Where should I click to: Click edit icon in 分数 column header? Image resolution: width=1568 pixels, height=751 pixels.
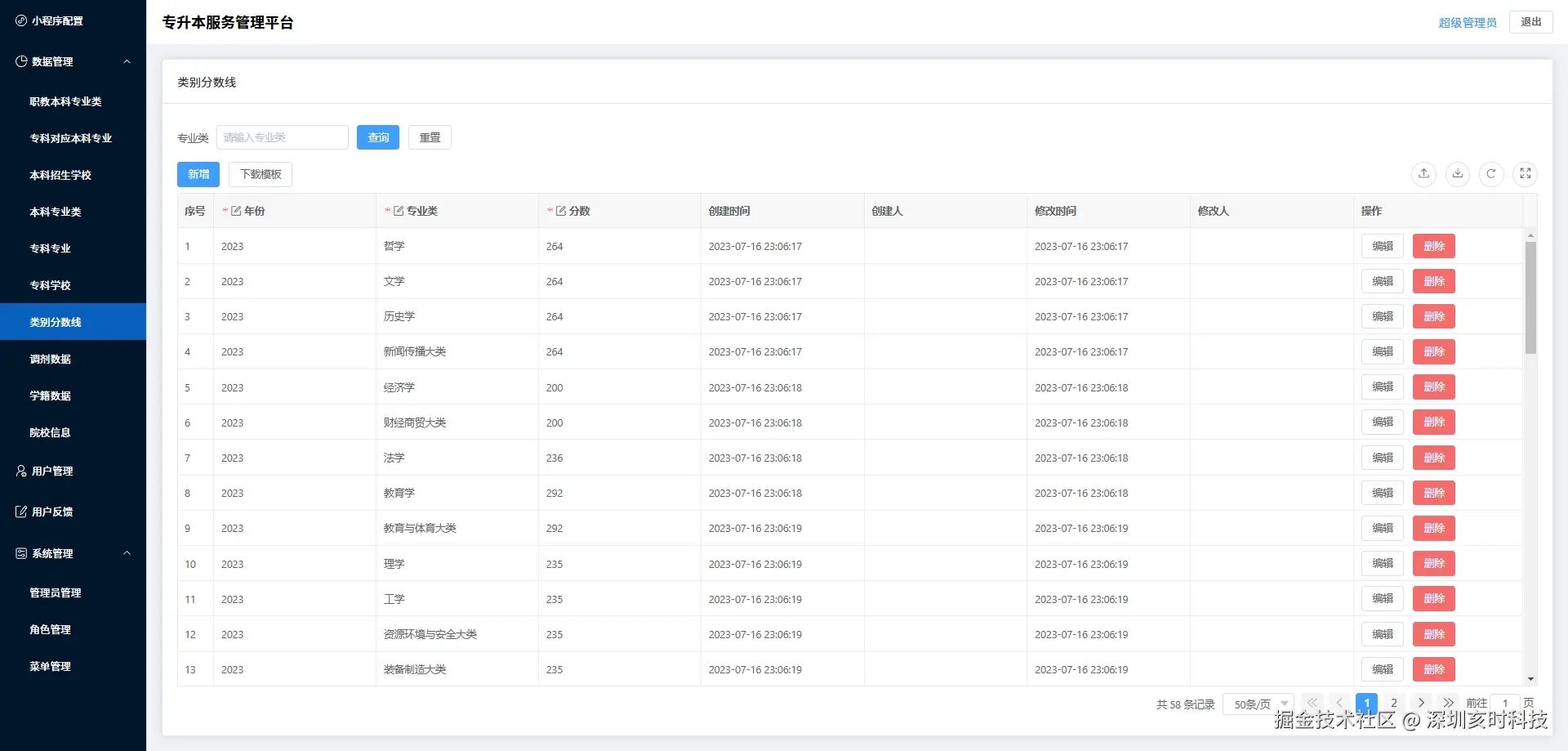pos(561,211)
